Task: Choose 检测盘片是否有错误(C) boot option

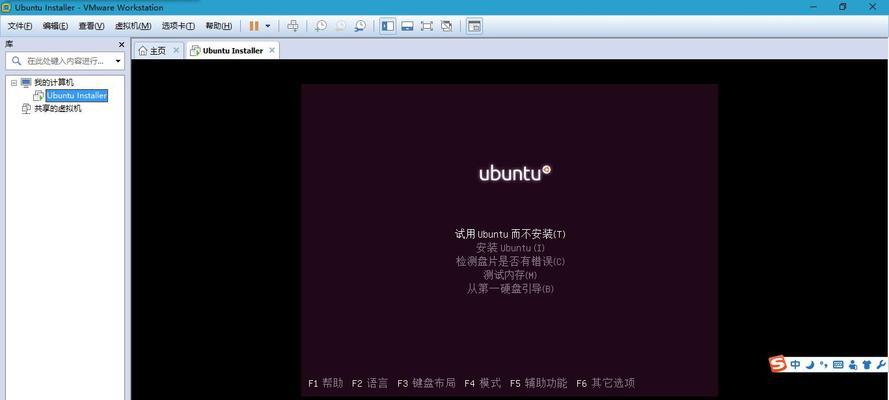Action: tap(510, 261)
